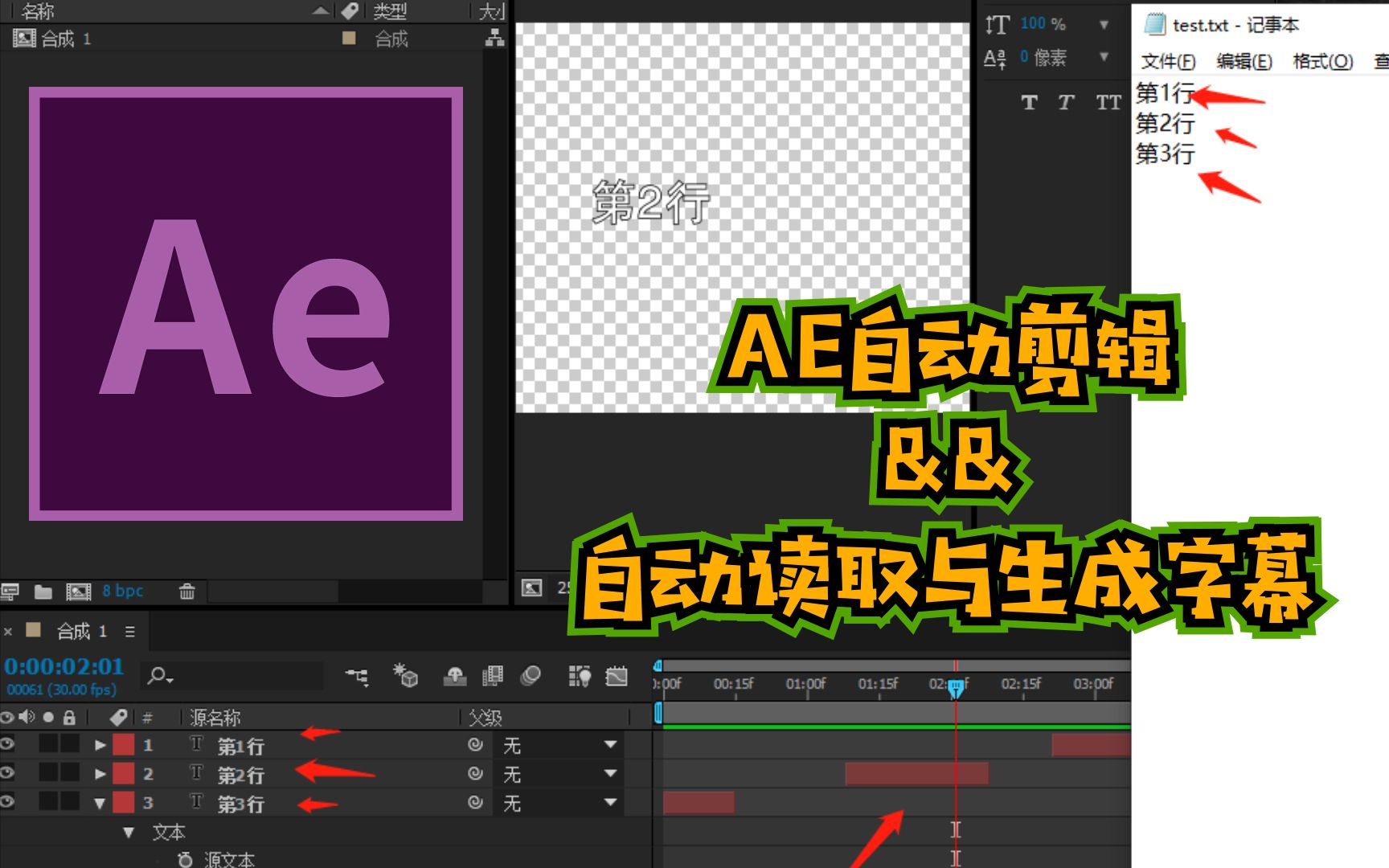Click the parent pick whip for layer 第1行

point(475,745)
